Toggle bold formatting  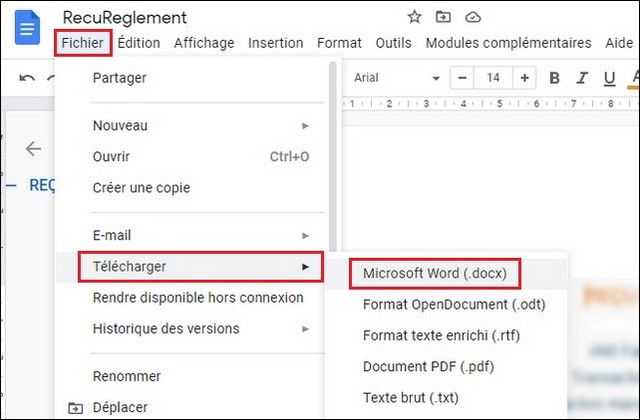[x=554, y=78]
